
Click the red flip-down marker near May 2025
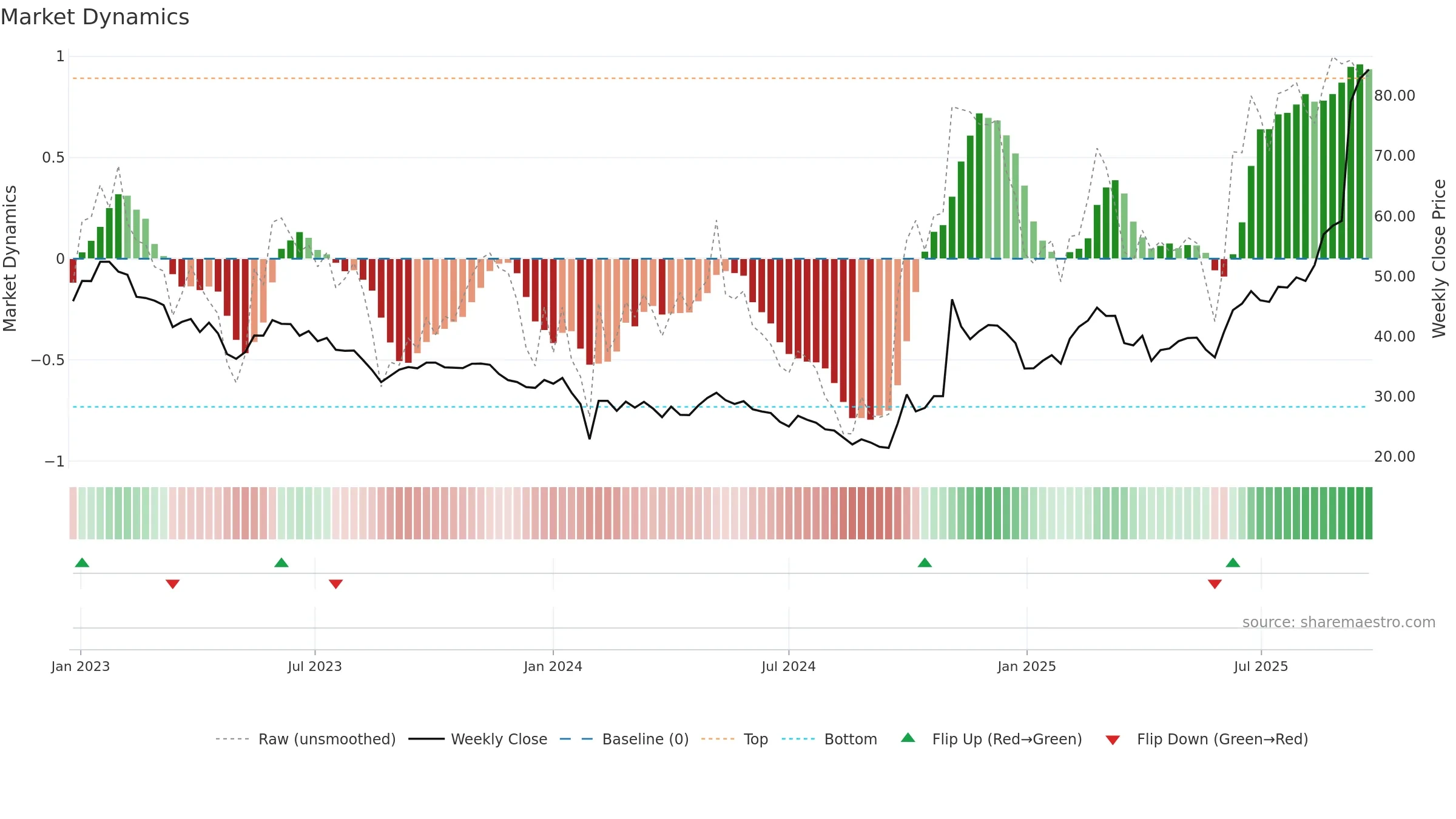click(1215, 584)
